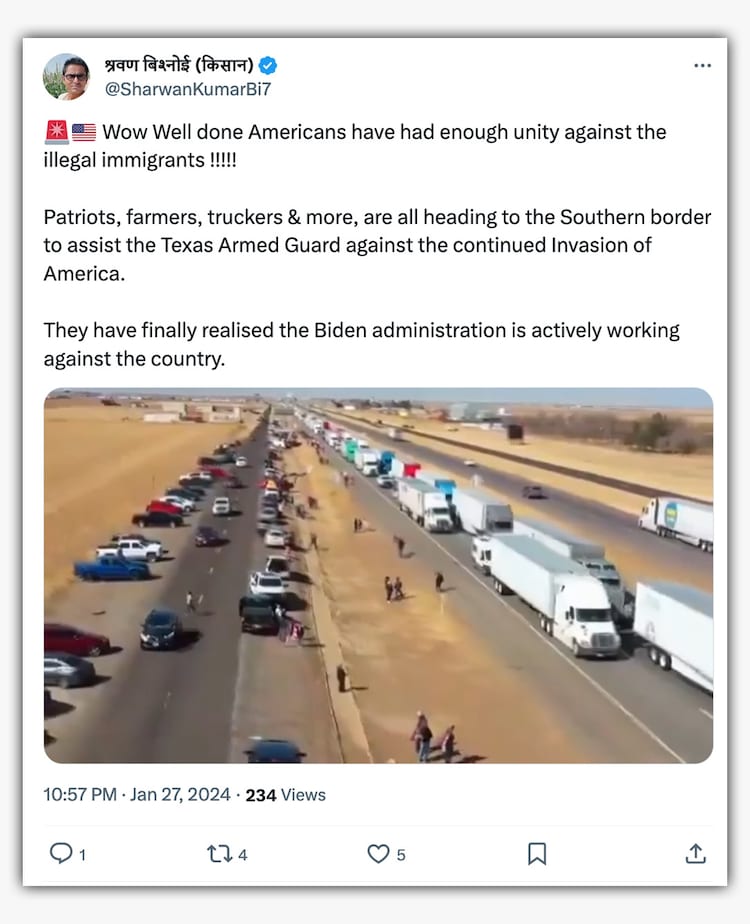Click the like count number 5
This screenshot has height=924, width=750.
pyautogui.click(x=401, y=855)
